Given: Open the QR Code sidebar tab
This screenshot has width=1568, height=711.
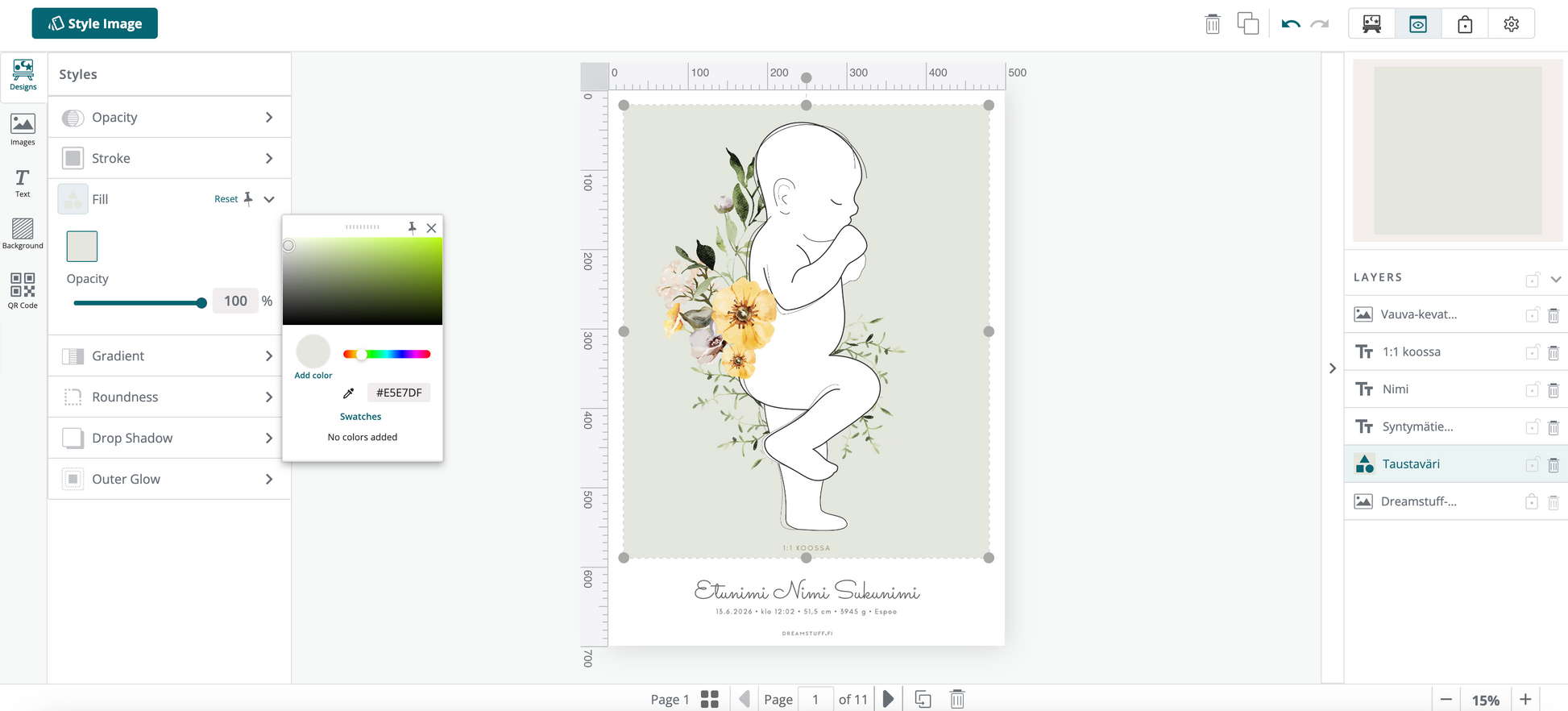Looking at the screenshot, I should [23, 290].
